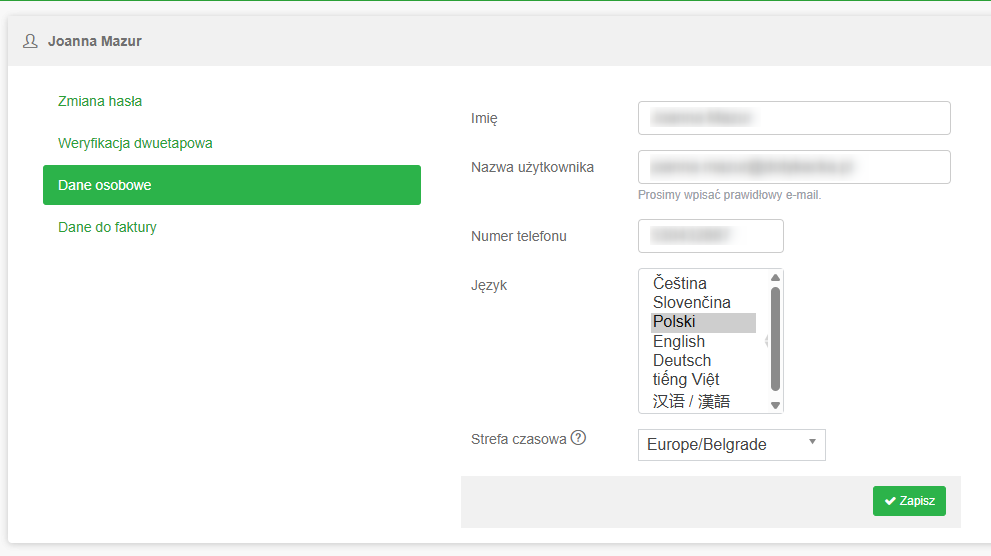Focus the Nazwa użytkownika email field
The height and width of the screenshot is (556, 991).
tap(794, 167)
